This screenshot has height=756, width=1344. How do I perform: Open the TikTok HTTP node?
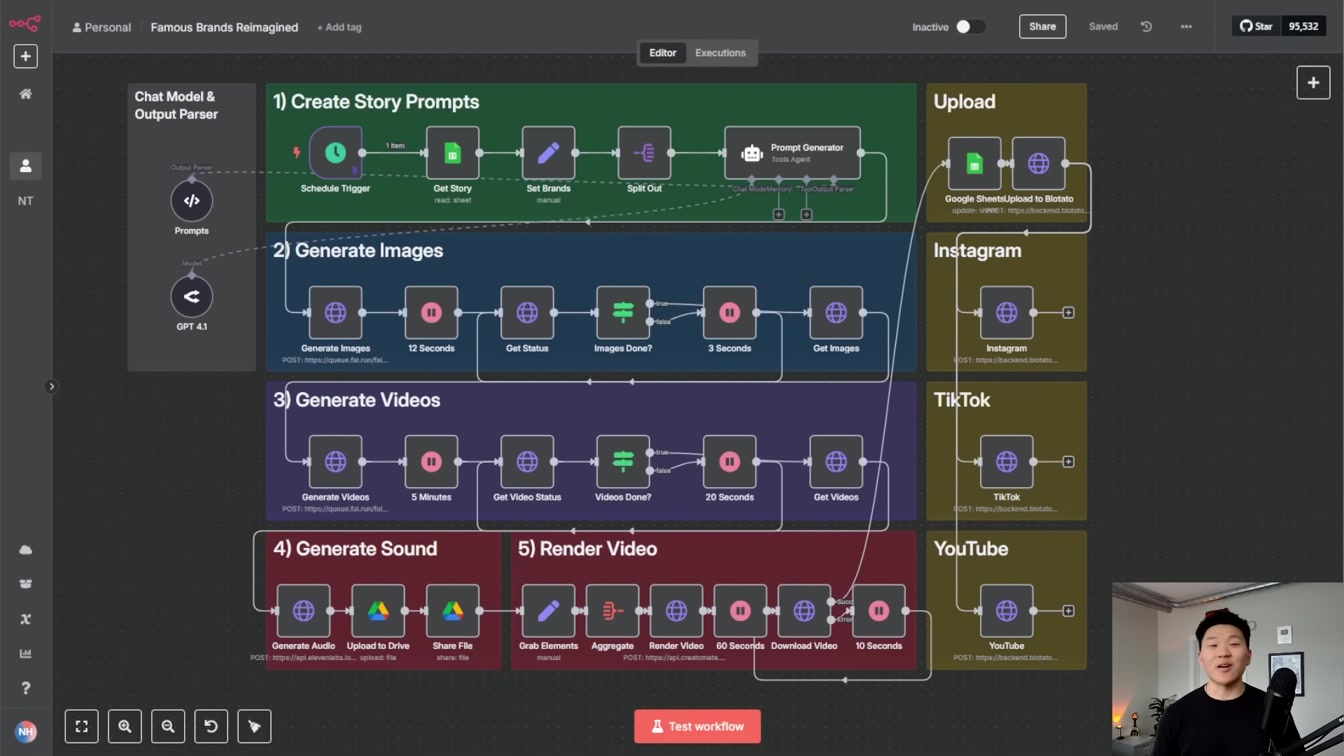pos(1006,461)
